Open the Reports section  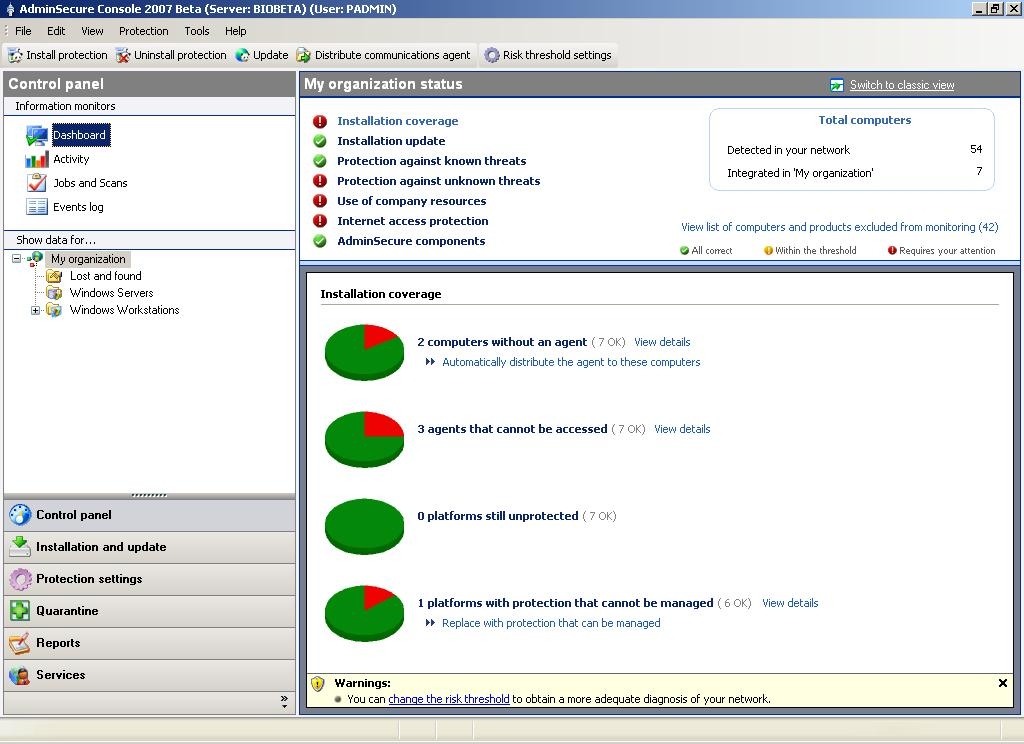pos(57,643)
